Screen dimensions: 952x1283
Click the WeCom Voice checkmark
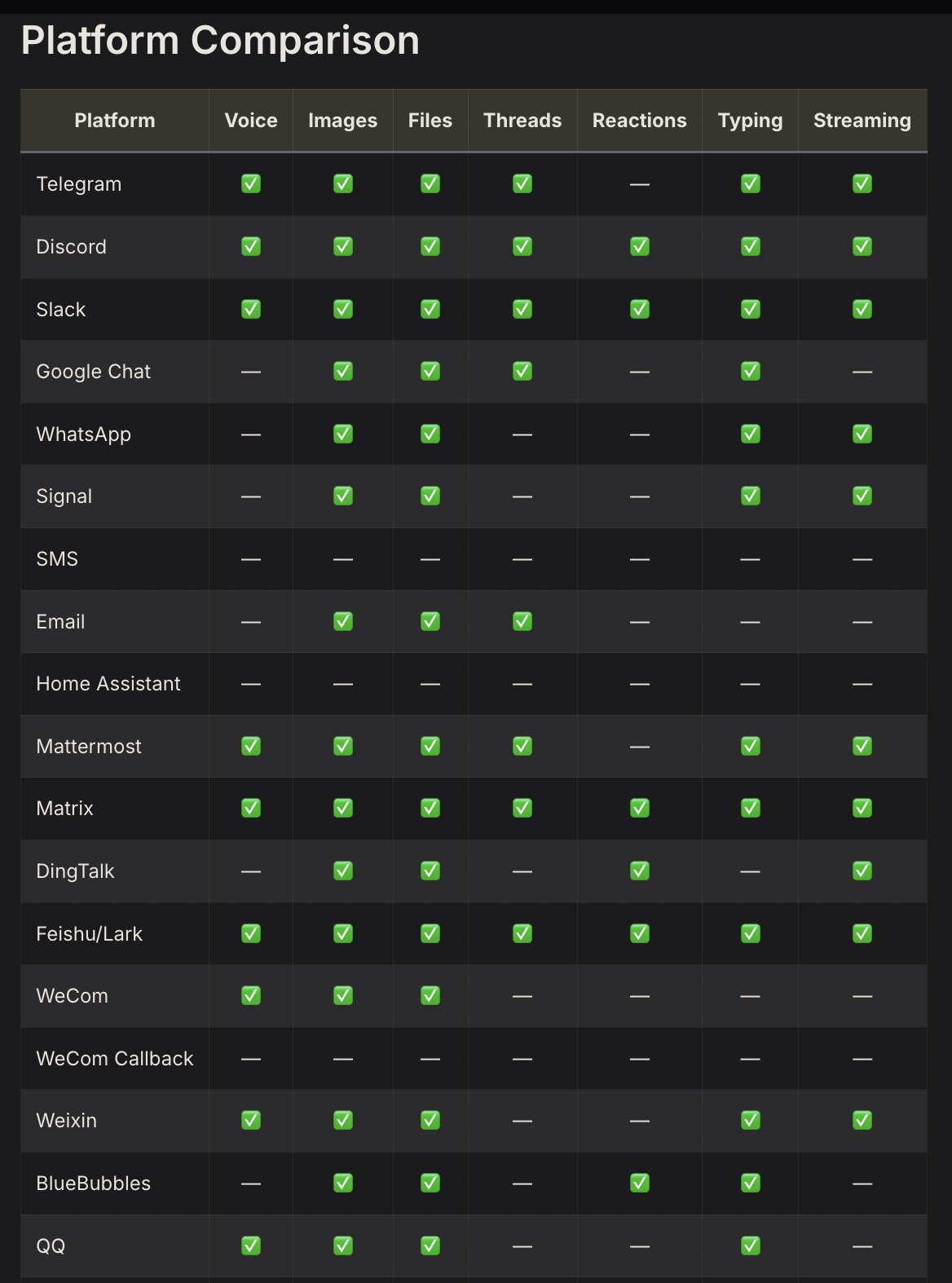pyautogui.click(x=251, y=995)
